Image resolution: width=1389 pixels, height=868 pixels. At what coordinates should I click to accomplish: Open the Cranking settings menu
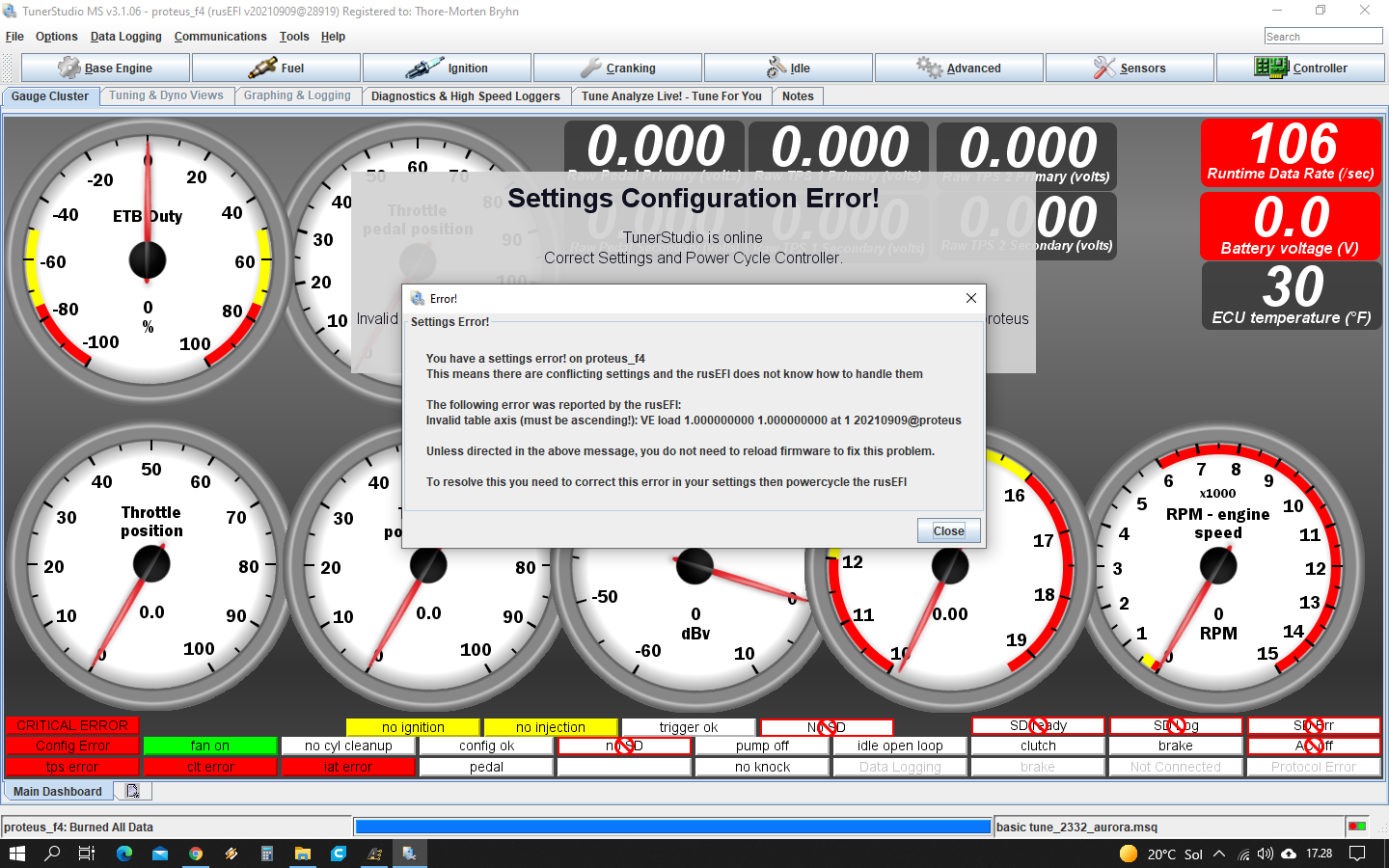pos(618,68)
